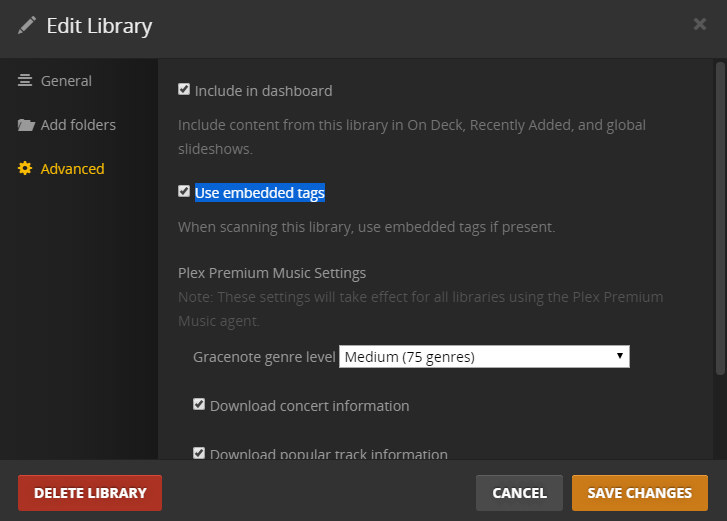Image resolution: width=727 pixels, height=521 pixels.
Task: Toggle Download popular track information checkbox
Action: pos(199,453)
